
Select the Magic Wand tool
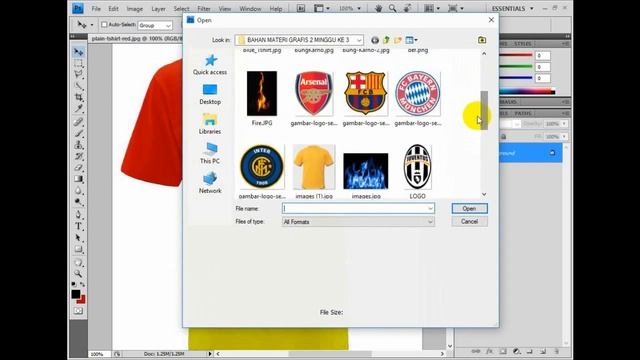tap(78, 86)
